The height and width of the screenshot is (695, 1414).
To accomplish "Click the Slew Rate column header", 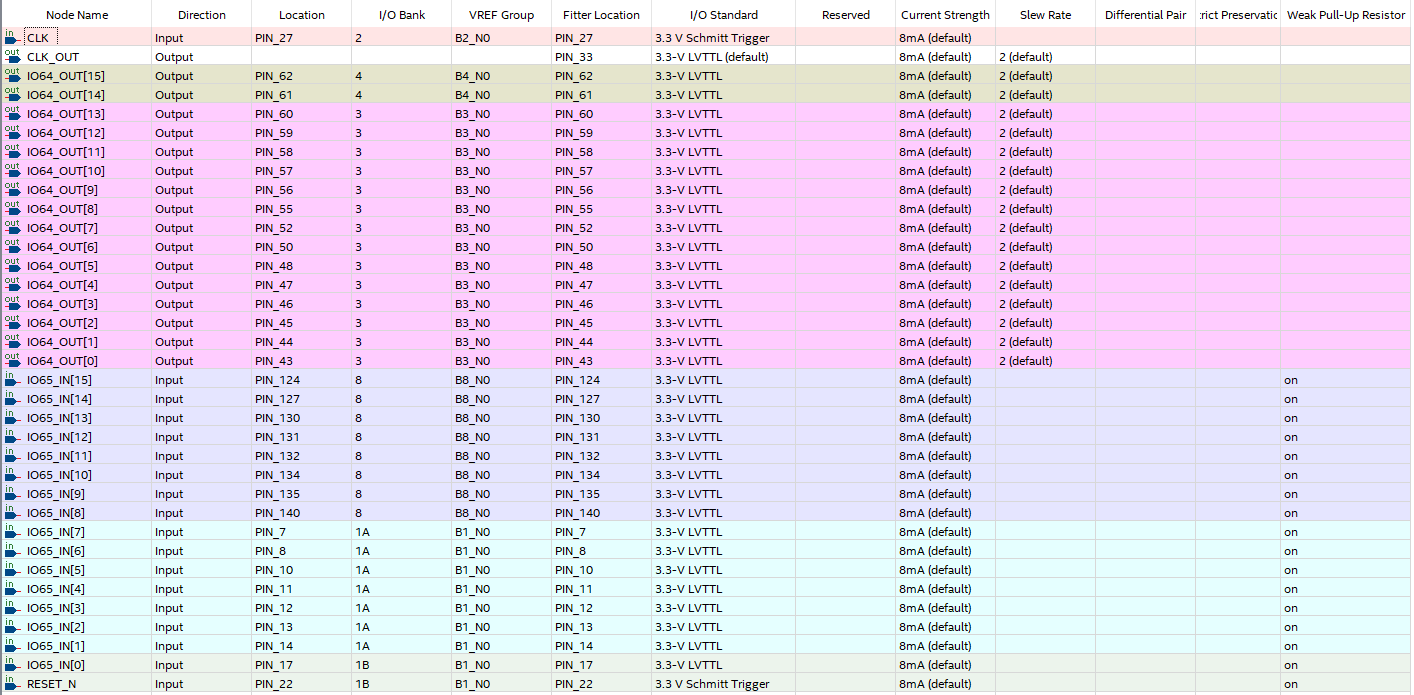I will point(1046,15).
